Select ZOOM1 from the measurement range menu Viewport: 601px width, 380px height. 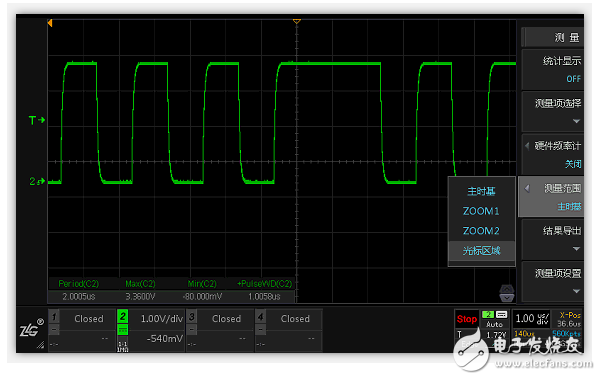481,211
